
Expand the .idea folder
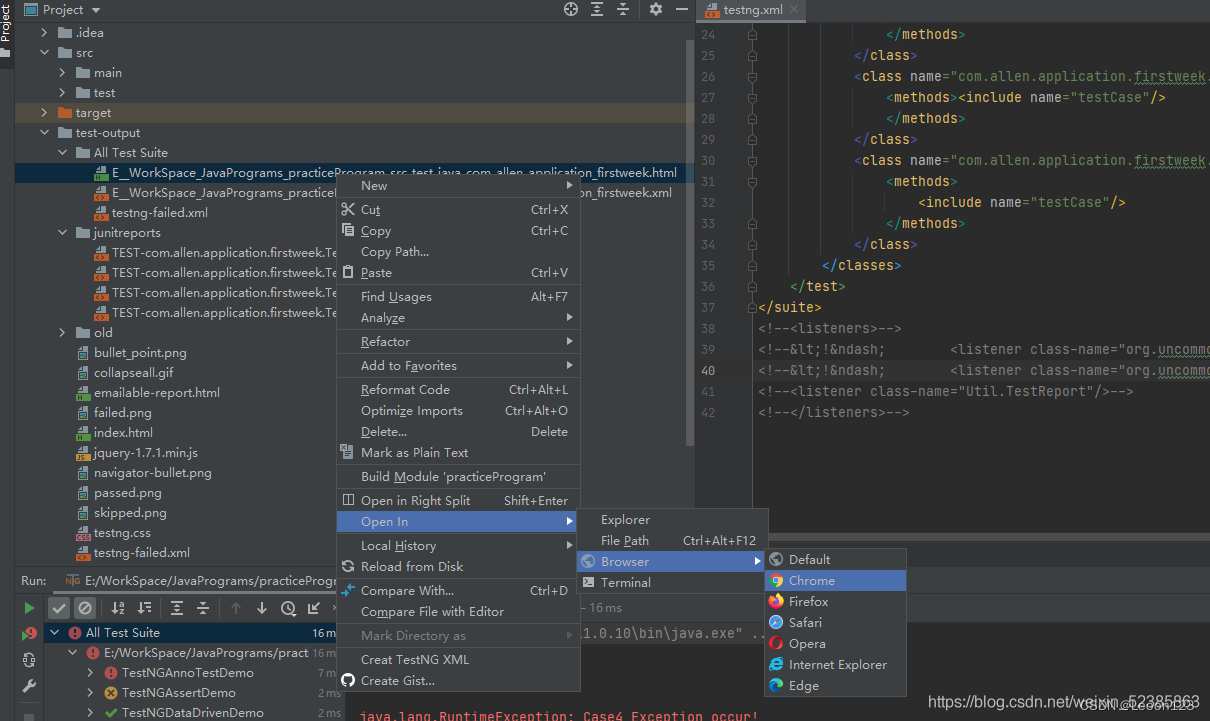pos(45,33)
